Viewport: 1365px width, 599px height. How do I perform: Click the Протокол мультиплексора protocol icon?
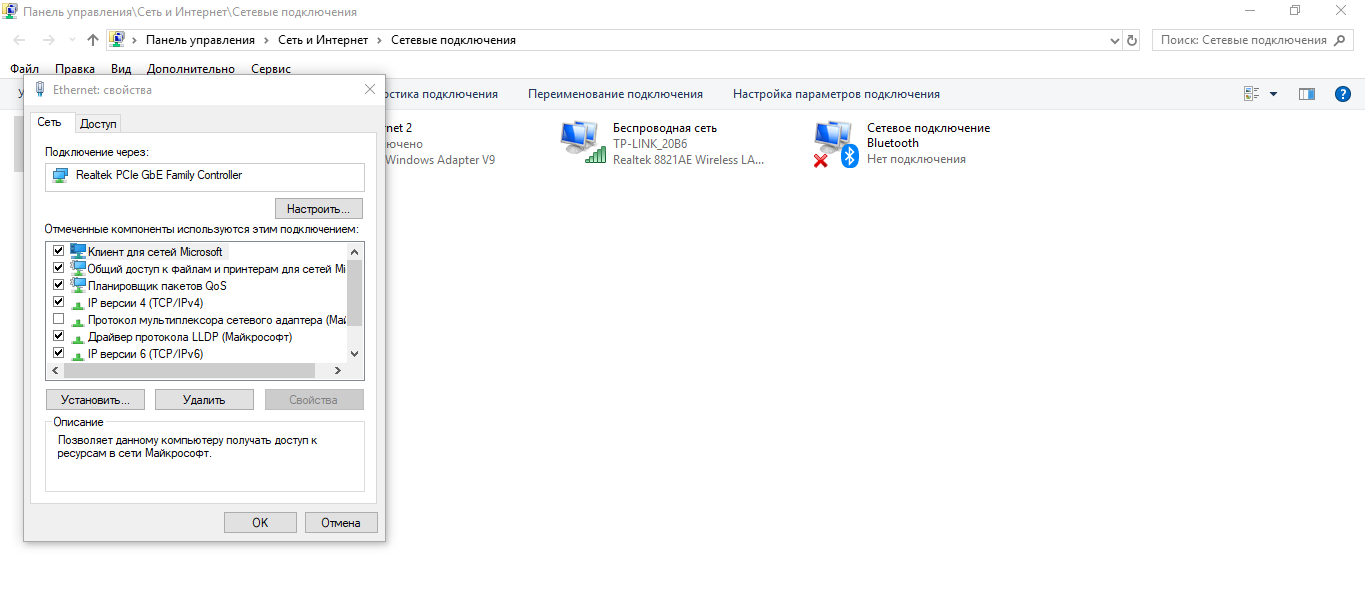(78, 321)
